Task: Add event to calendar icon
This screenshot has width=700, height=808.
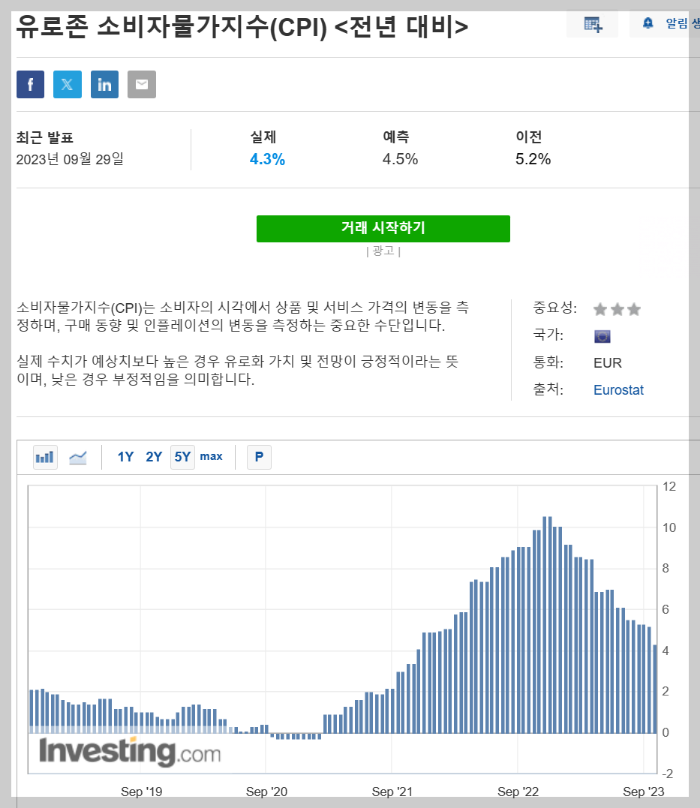Action: tap(592, 24)
